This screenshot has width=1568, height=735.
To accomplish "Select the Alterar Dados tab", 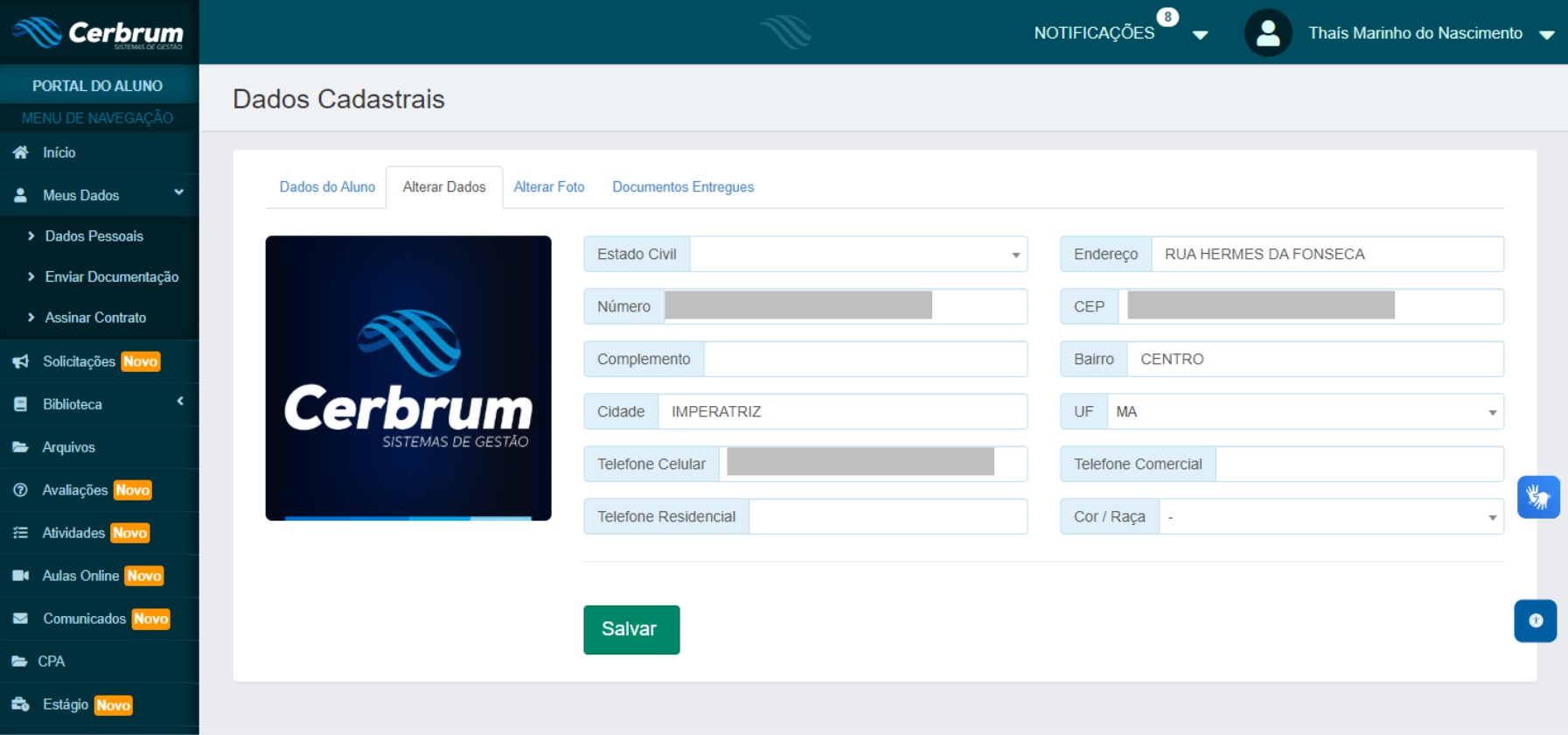I will pos(444,187).
